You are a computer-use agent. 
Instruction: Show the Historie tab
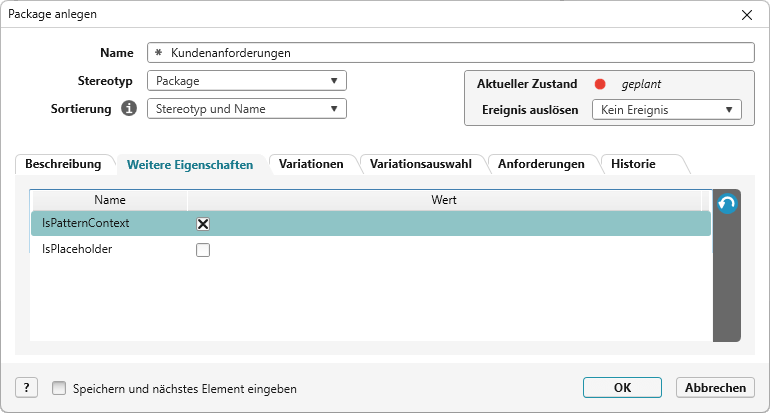point(633,163)
